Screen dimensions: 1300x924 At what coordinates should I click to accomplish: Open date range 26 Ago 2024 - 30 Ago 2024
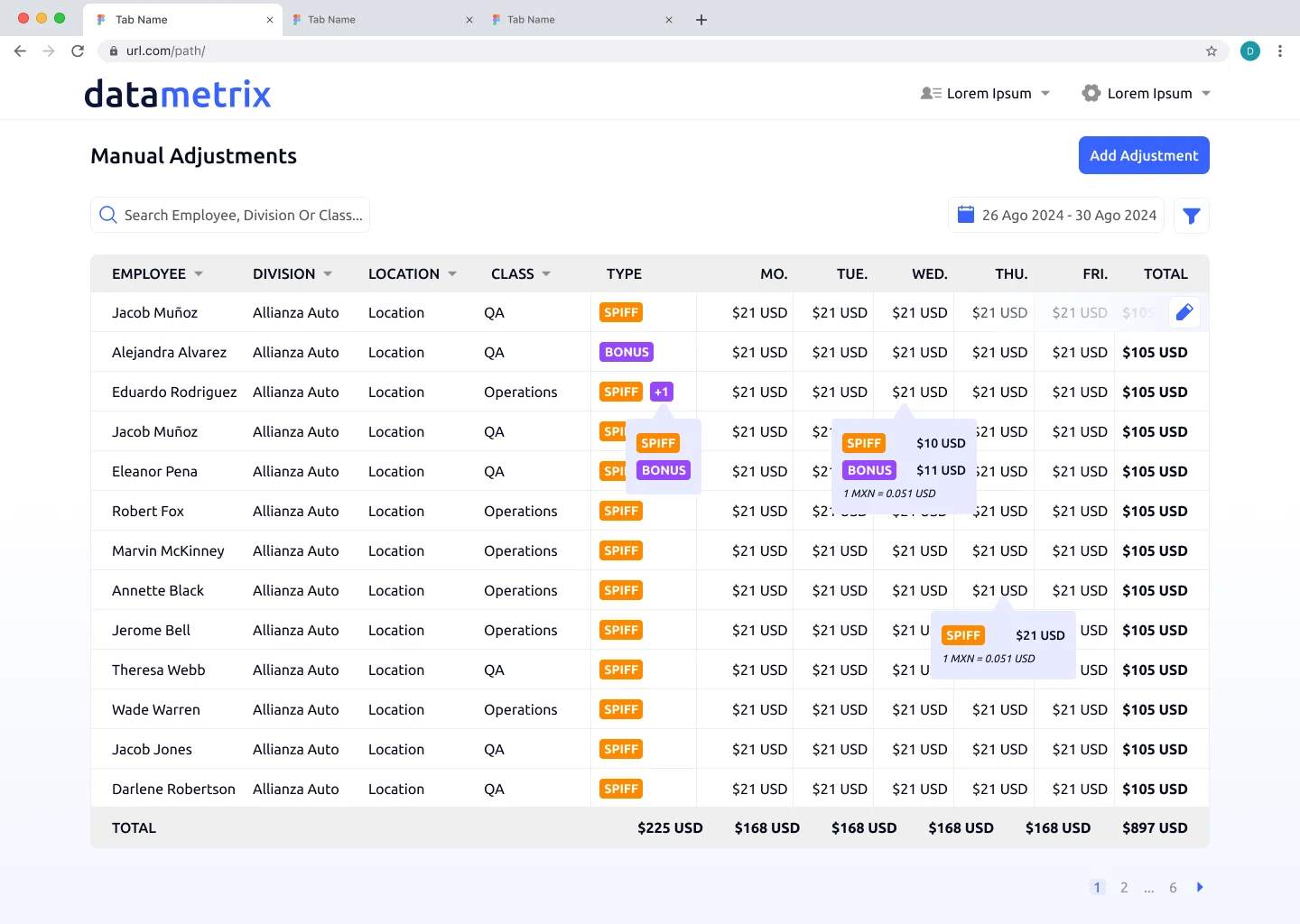(1056, 215)
